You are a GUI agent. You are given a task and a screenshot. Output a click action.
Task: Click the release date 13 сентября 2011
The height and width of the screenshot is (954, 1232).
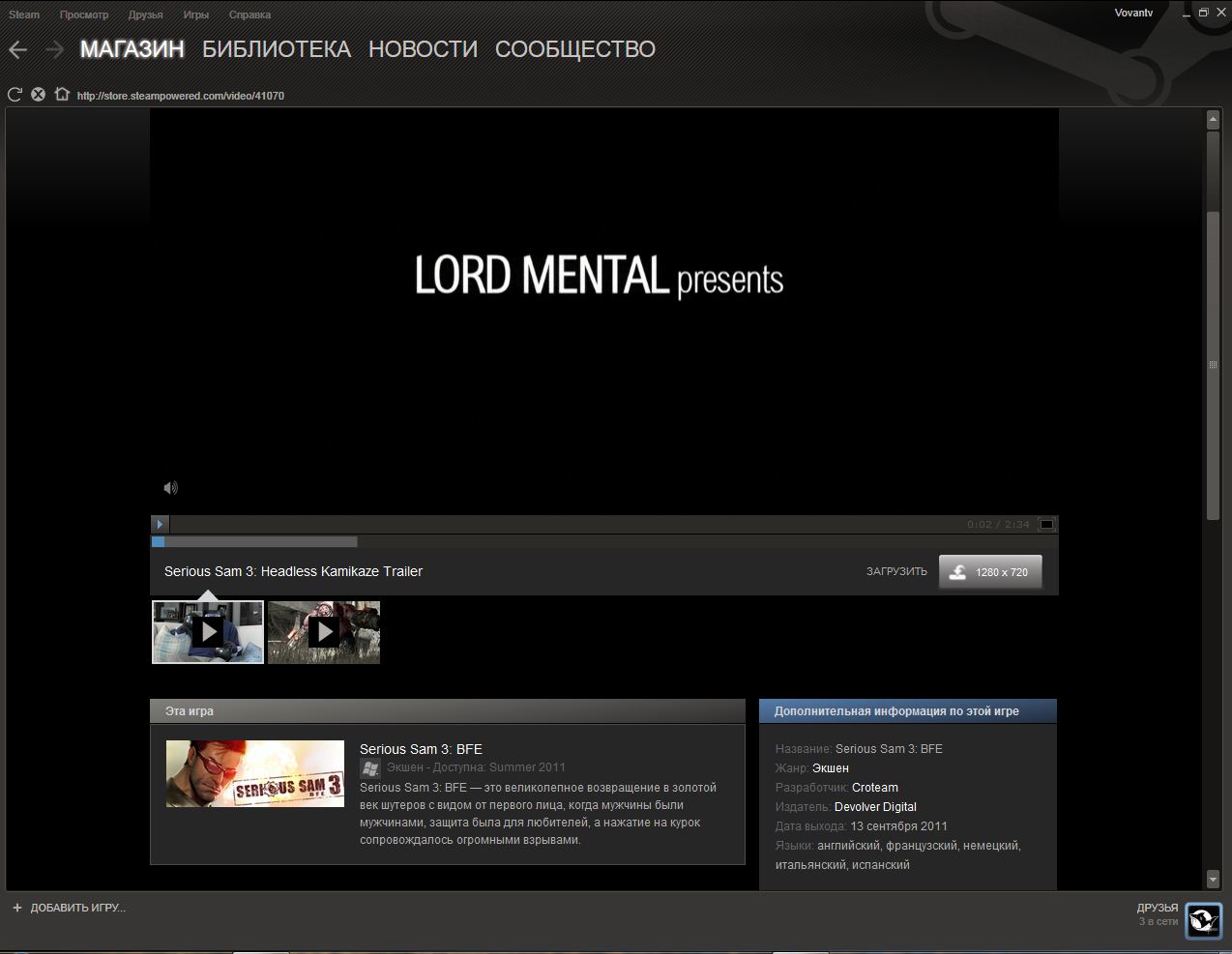[899, 826]
